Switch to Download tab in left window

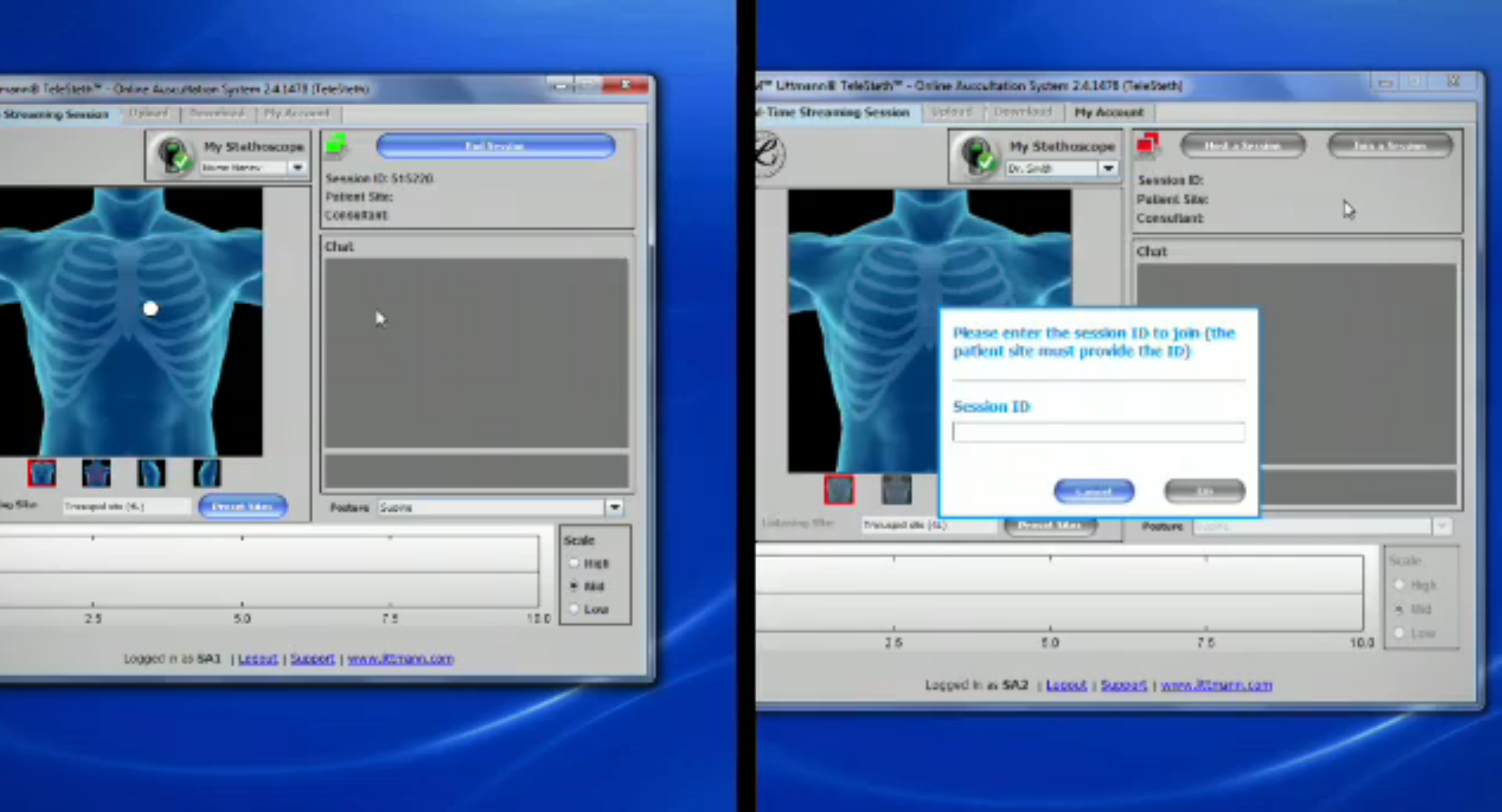[x=217, y=114]
